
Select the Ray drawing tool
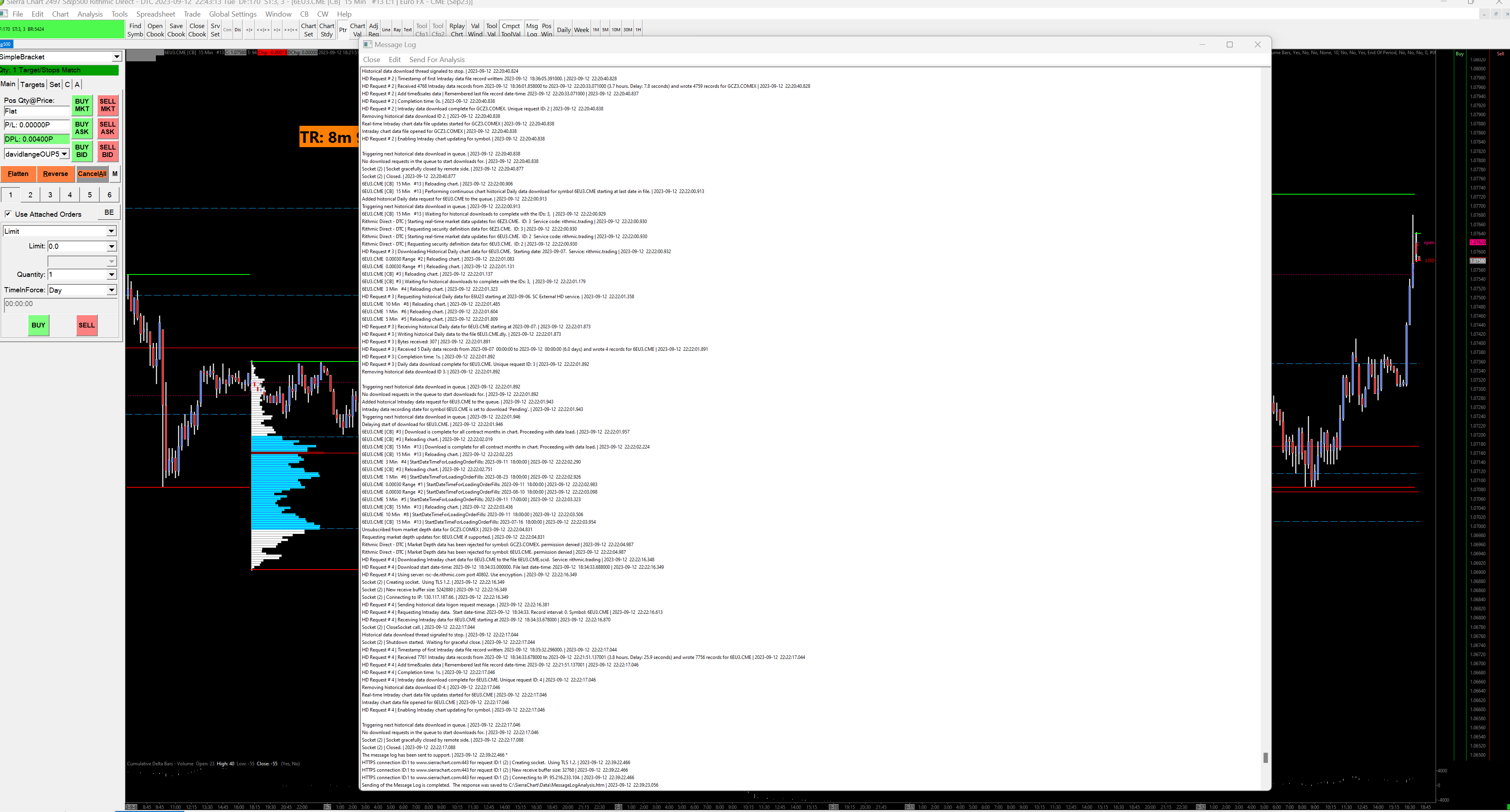pos(397,30)
